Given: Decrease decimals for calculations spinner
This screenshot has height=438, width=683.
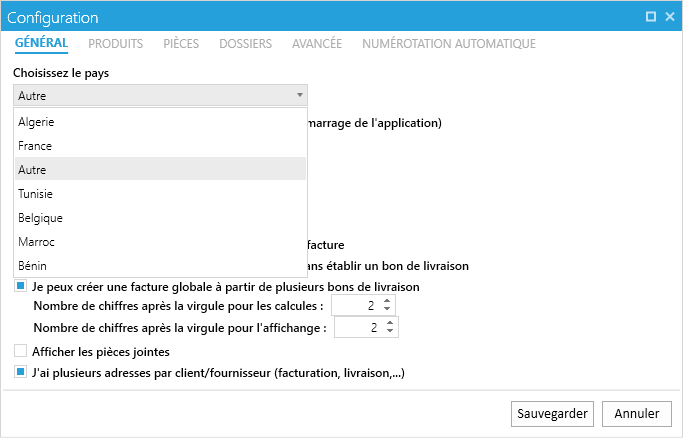Looking at the screenshot, I should pyautogui.click(x=388, y=310).
